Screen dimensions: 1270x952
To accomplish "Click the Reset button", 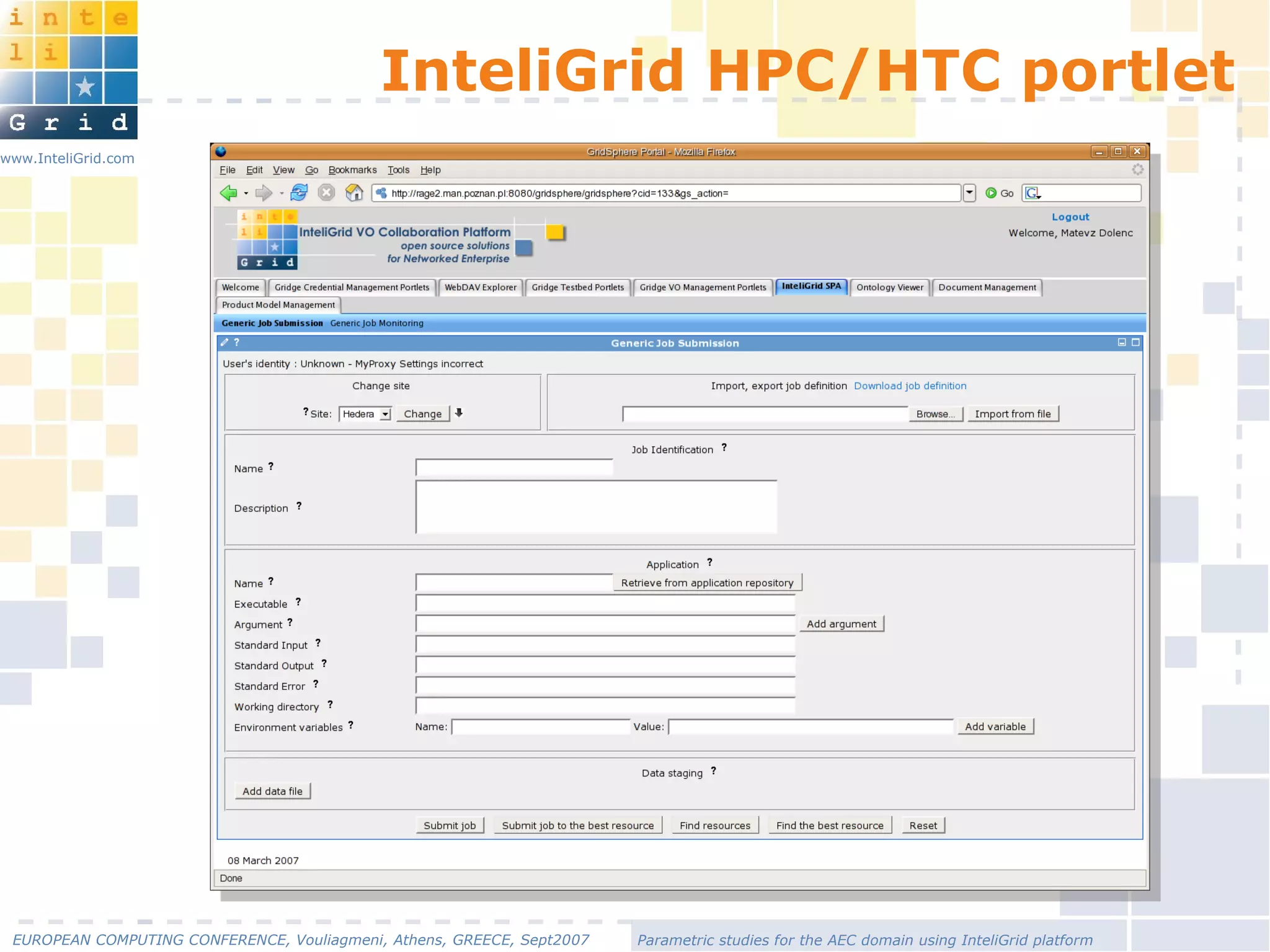I will coord(923,826).
